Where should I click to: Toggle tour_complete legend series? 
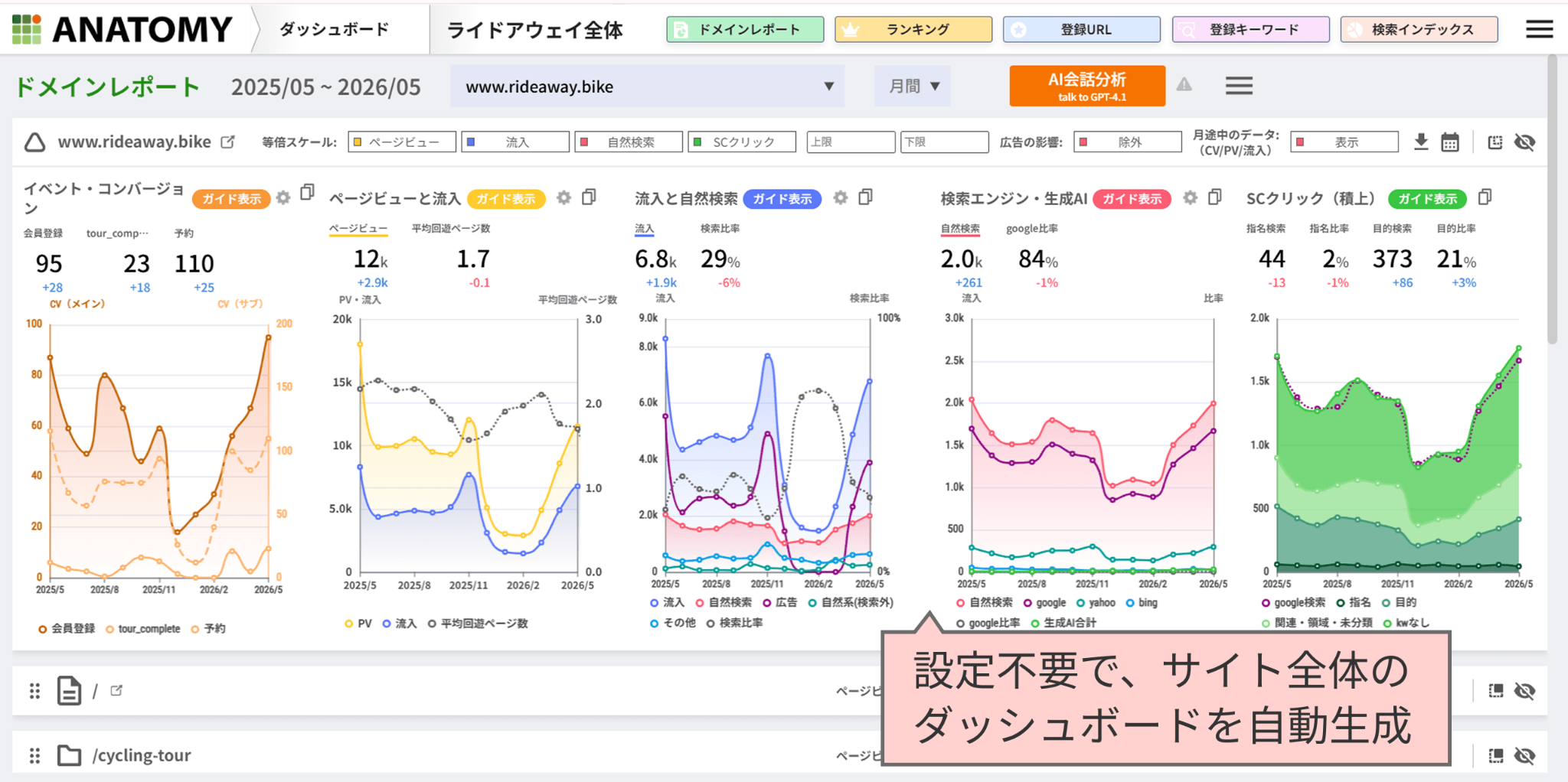143,629
